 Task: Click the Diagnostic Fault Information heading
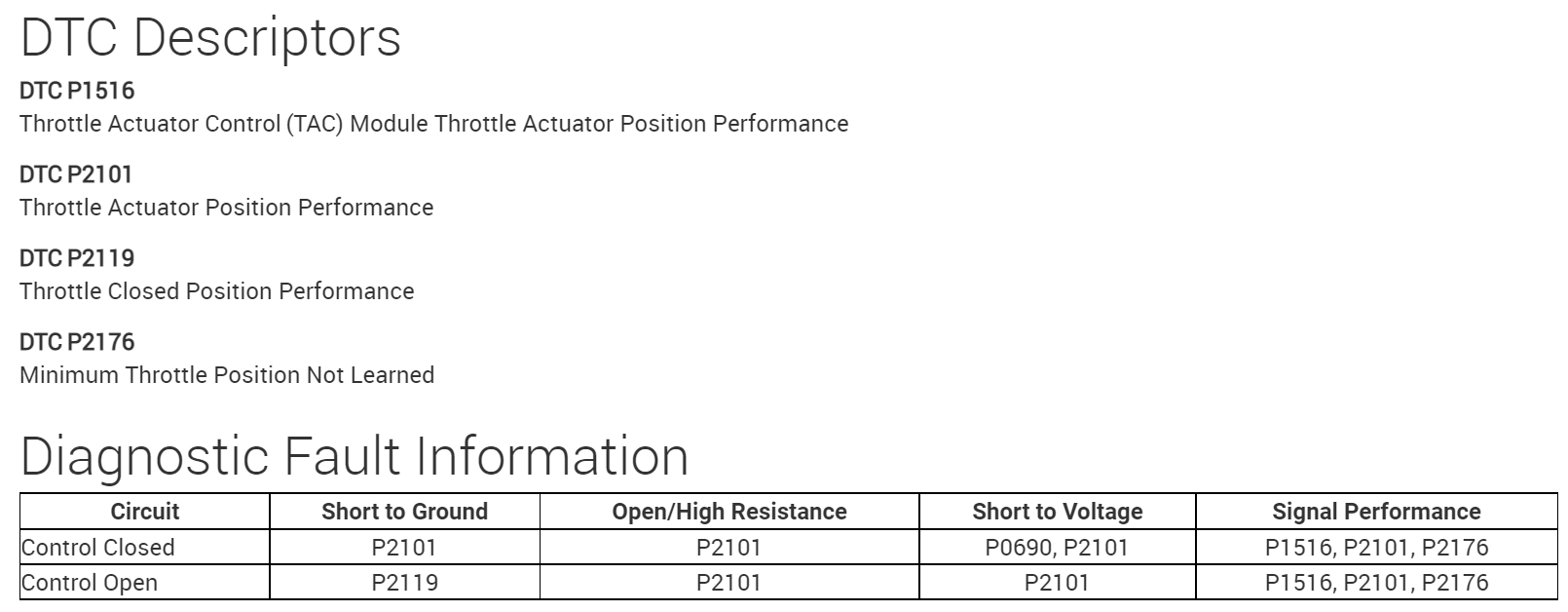click(x=355, y=456)
